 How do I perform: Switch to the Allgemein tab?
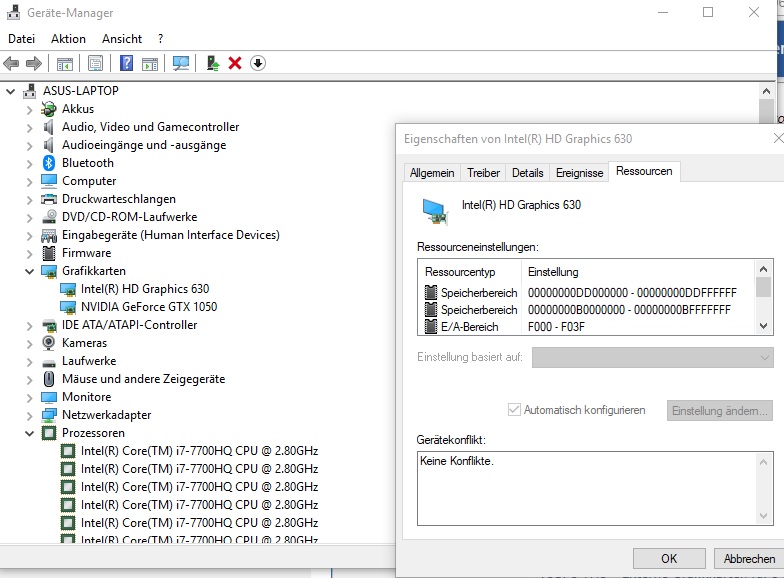[x=432, y=172]
